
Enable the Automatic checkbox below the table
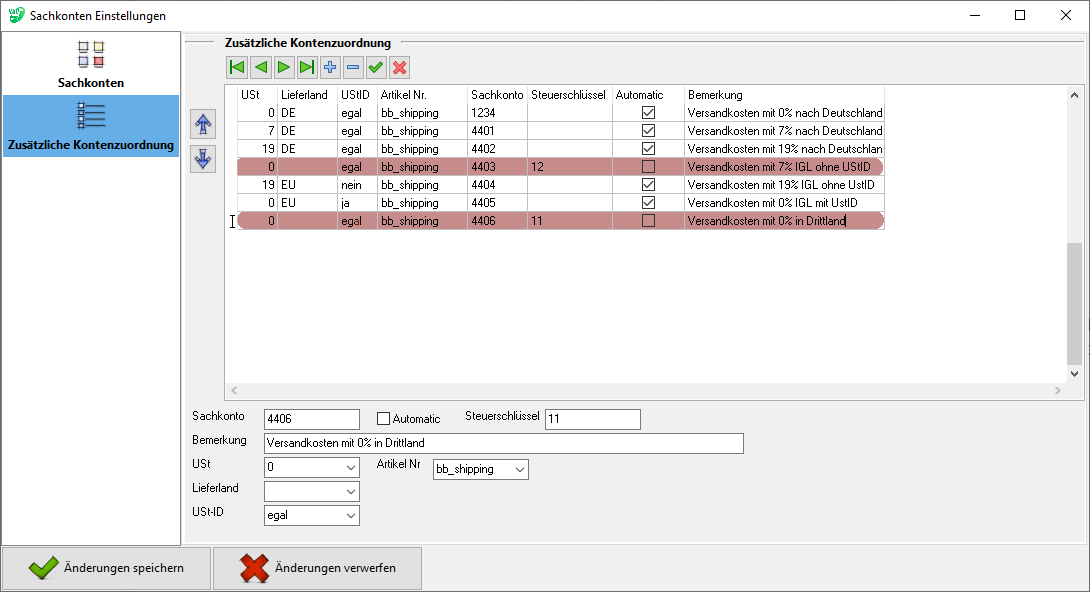tap(383, 419)
